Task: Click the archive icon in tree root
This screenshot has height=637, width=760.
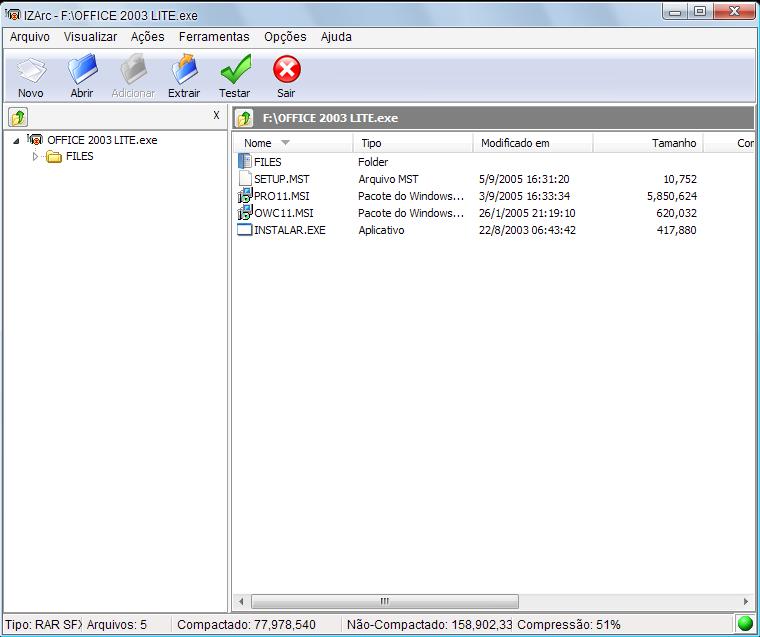Action: point(35,140)
